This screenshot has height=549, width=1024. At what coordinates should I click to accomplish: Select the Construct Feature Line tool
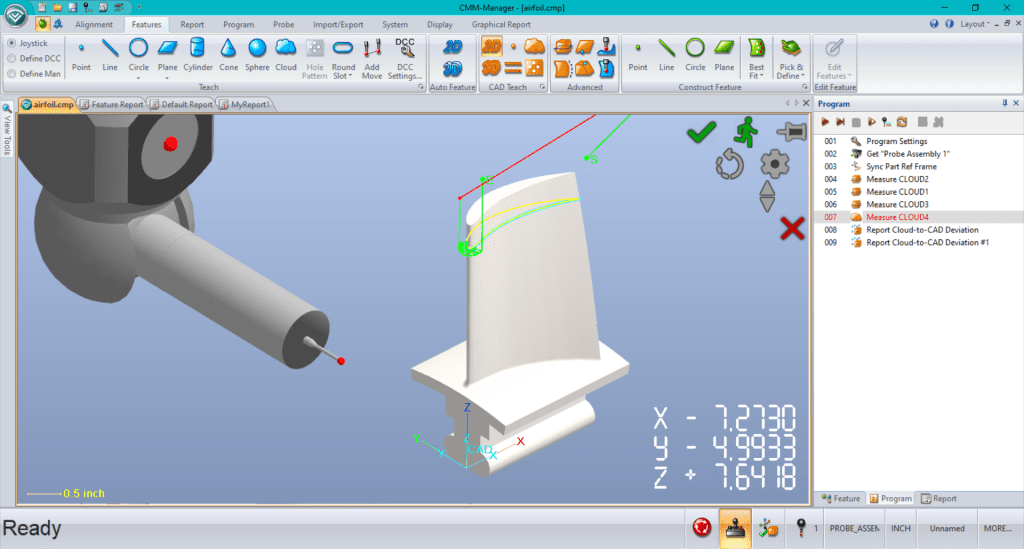[x=666, y=57]
